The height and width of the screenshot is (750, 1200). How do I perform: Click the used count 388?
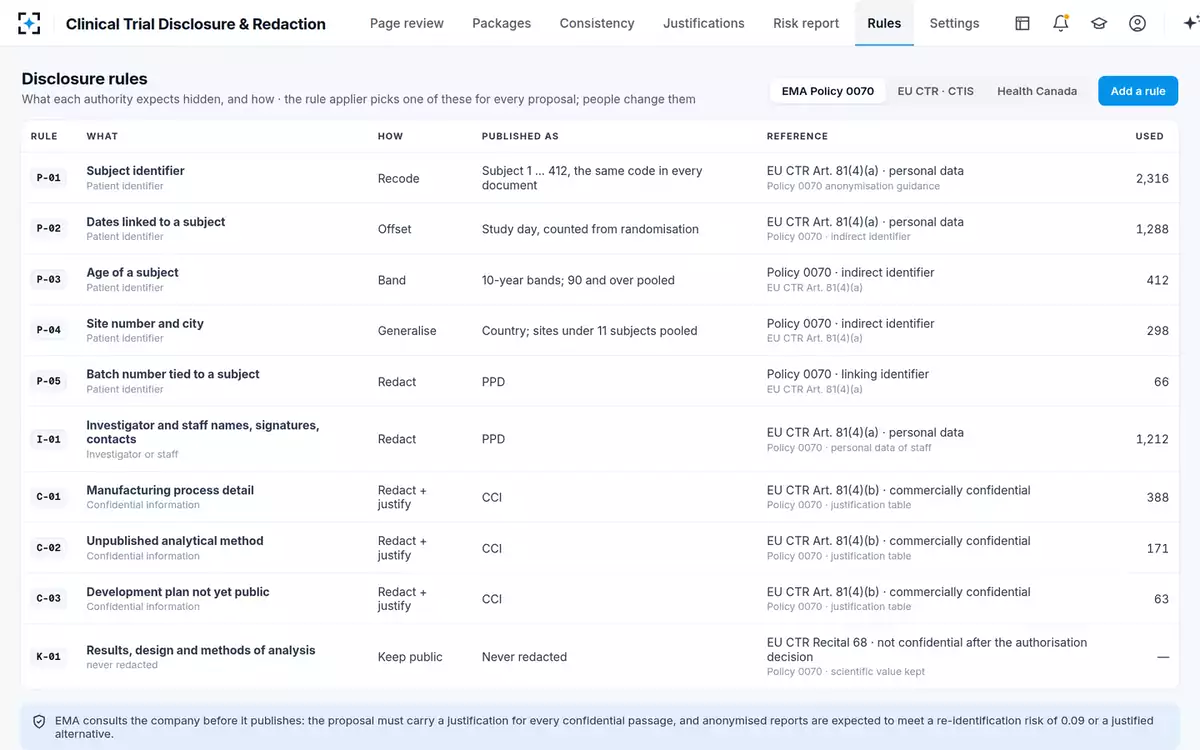click(x=1157, y=497)
